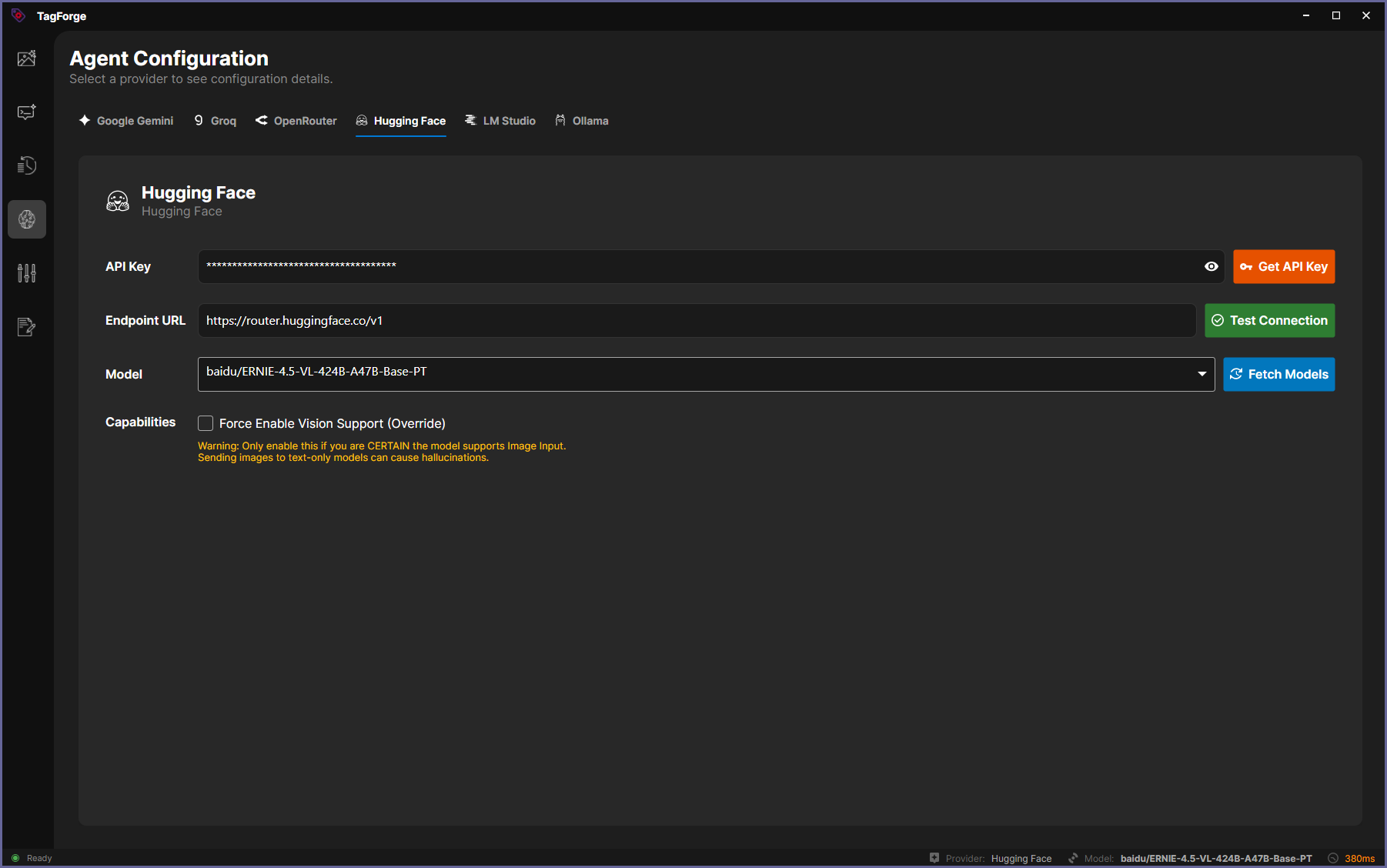Open the LM Studio provider tab
Screen dimensions: 1387x868
point(500,121)
